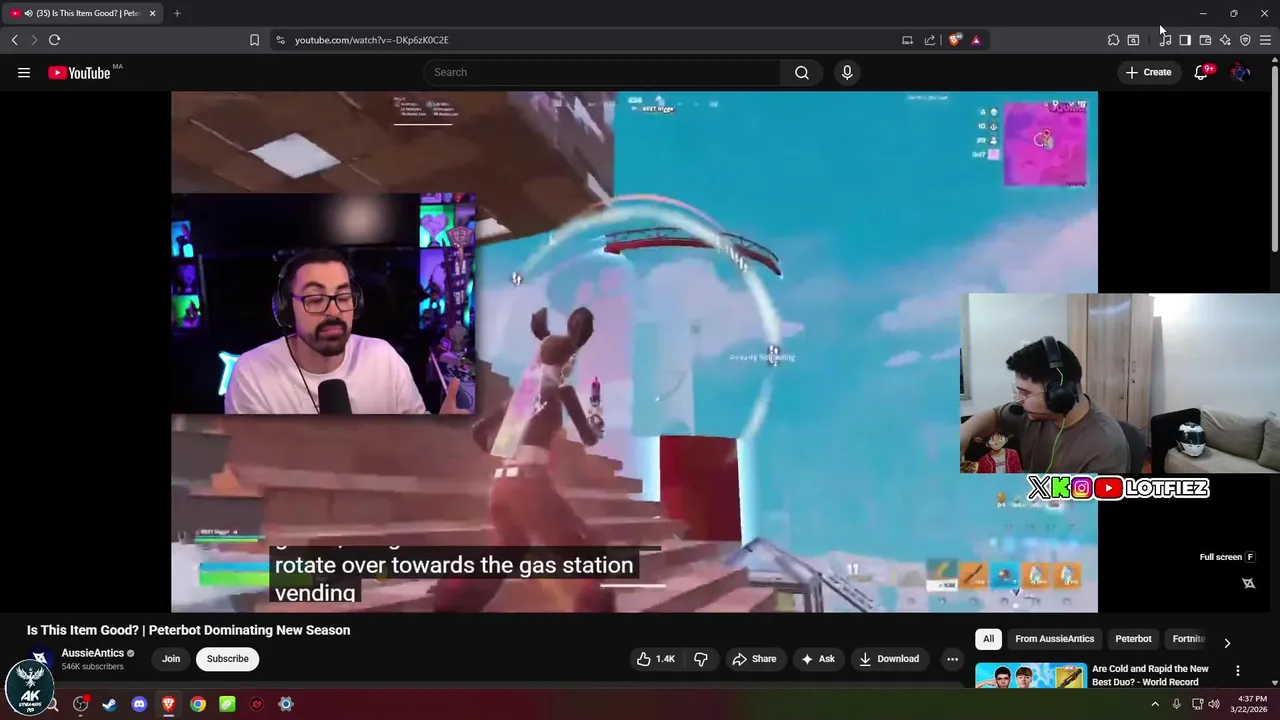Open a new browser tab
The height and width of the screenshot is (720, 1280).
tap(177, 13)
